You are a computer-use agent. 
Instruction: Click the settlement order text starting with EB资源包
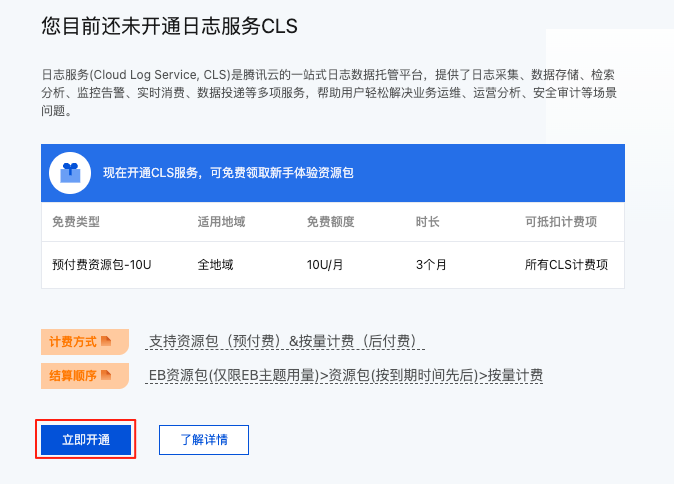(x=345, y=375)
